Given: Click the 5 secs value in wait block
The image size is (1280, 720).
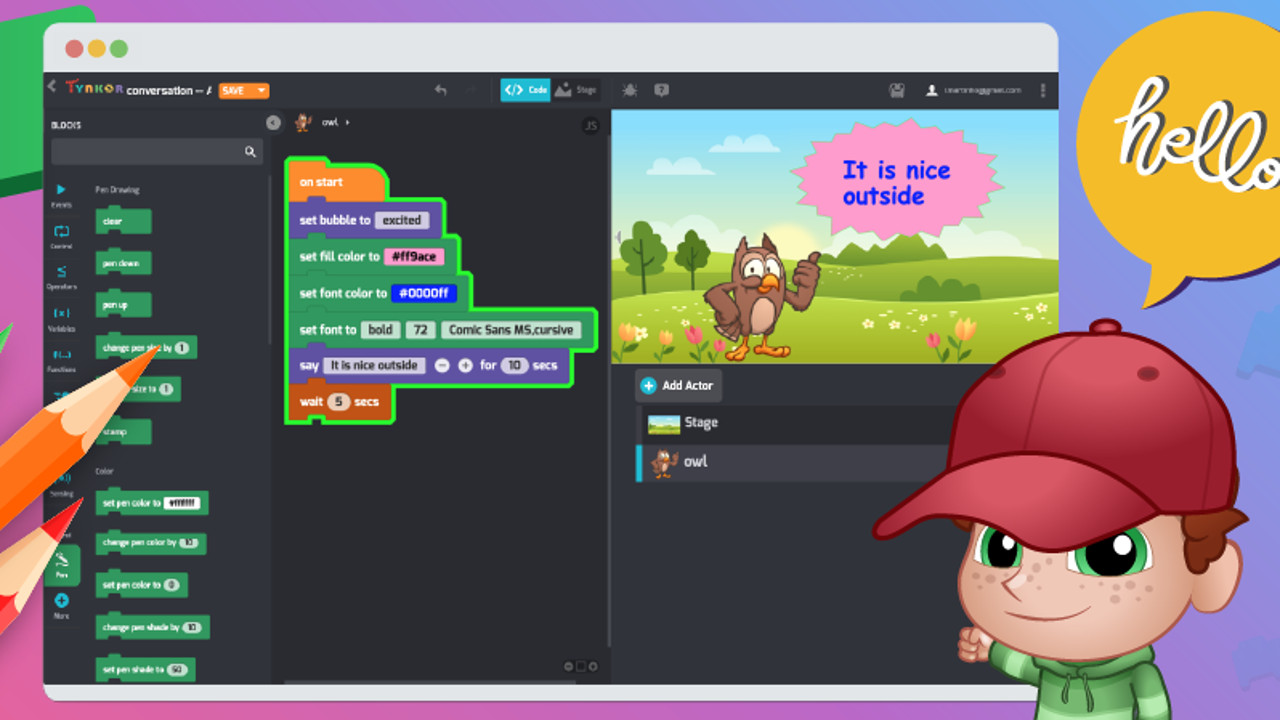Looking at the screenshot, I should pos(339,402).
